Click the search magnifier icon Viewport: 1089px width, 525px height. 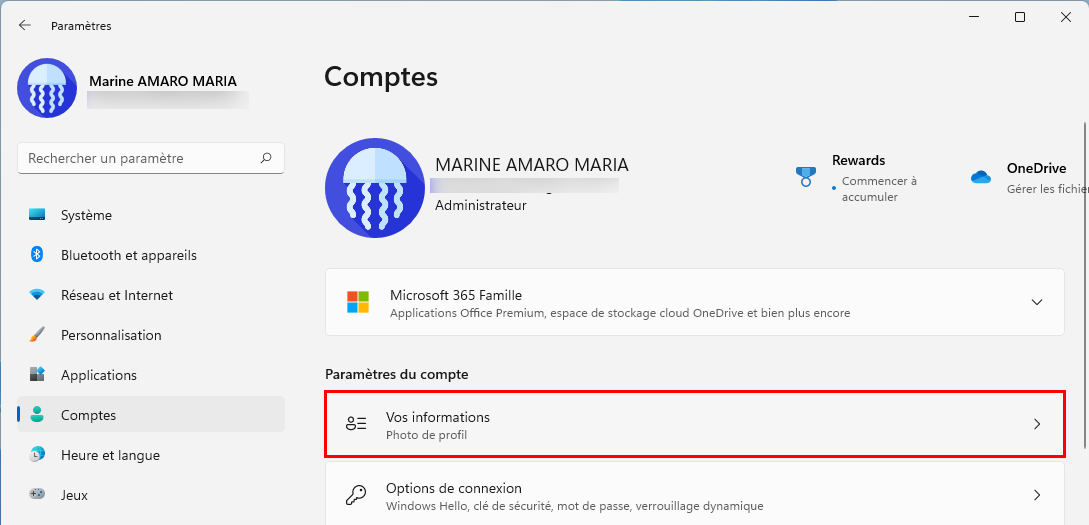(266, 158)
